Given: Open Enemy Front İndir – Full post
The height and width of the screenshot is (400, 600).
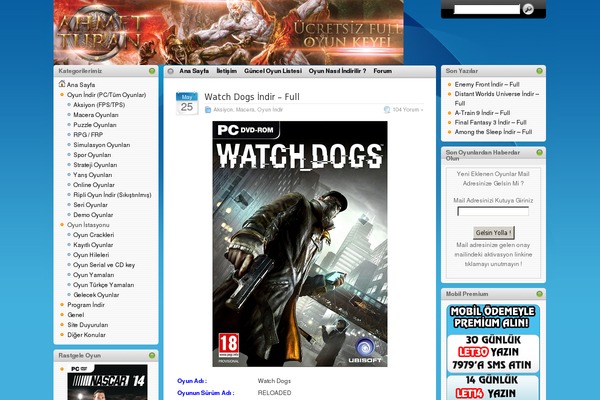Looking at the screenshot, I should [487, 84].
